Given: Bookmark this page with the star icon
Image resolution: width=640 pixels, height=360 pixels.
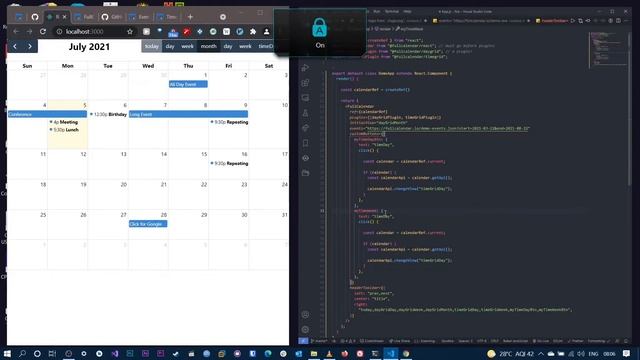Looking at the screenshot, I should point(130,31).
